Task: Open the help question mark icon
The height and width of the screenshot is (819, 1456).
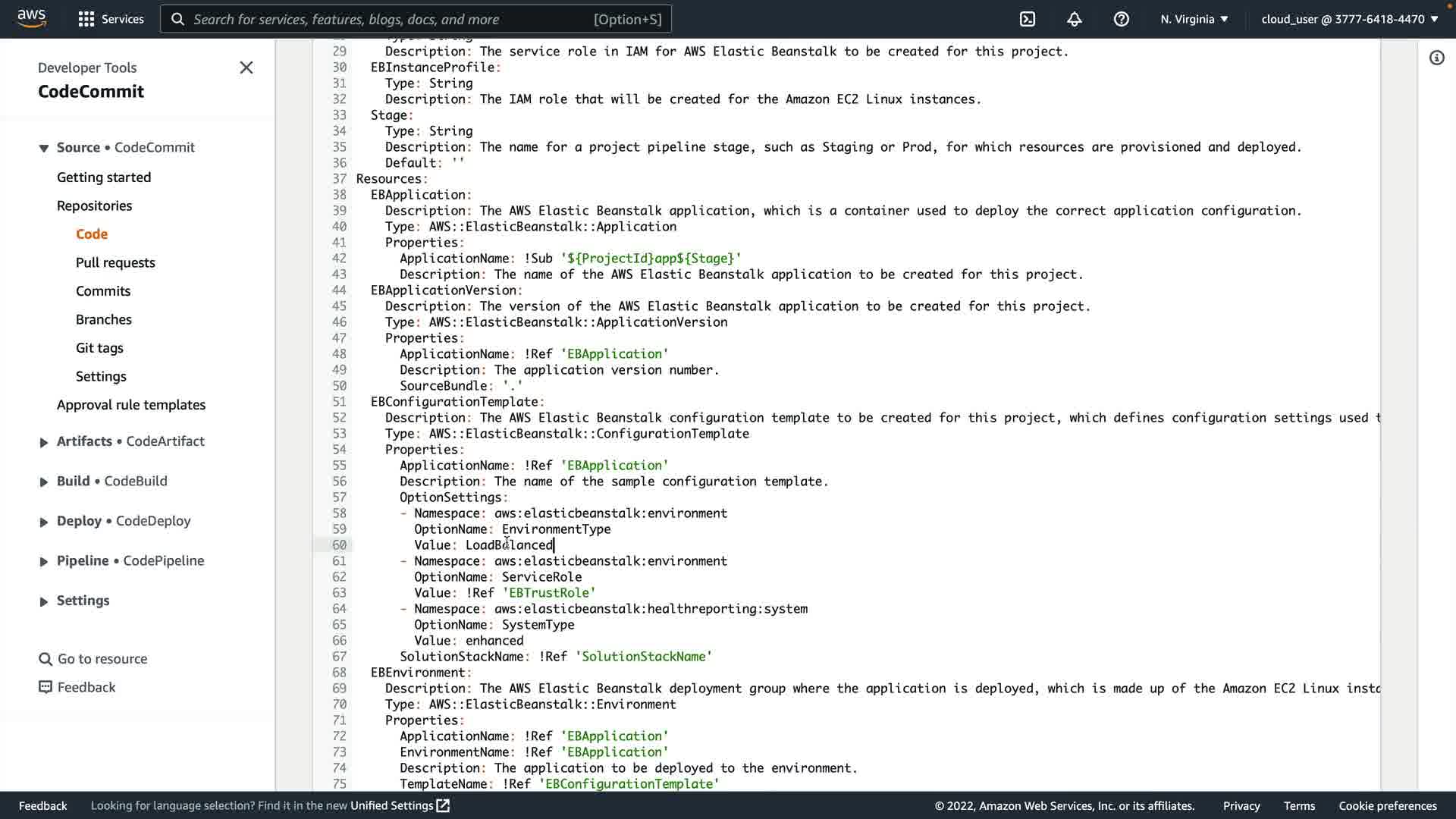Action: pyautogui.click(x=1121, y=19)
